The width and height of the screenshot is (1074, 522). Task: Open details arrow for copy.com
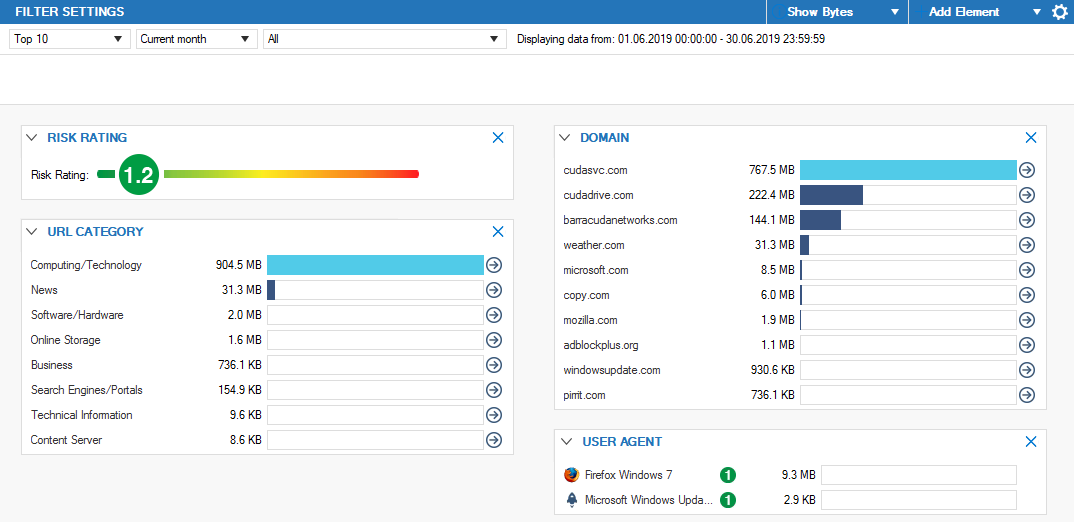tap(1026, 295)
